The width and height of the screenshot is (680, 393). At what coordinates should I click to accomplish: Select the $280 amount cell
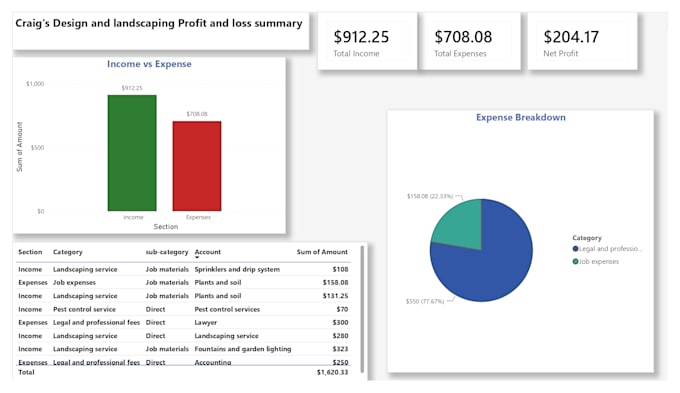(340, 336)
